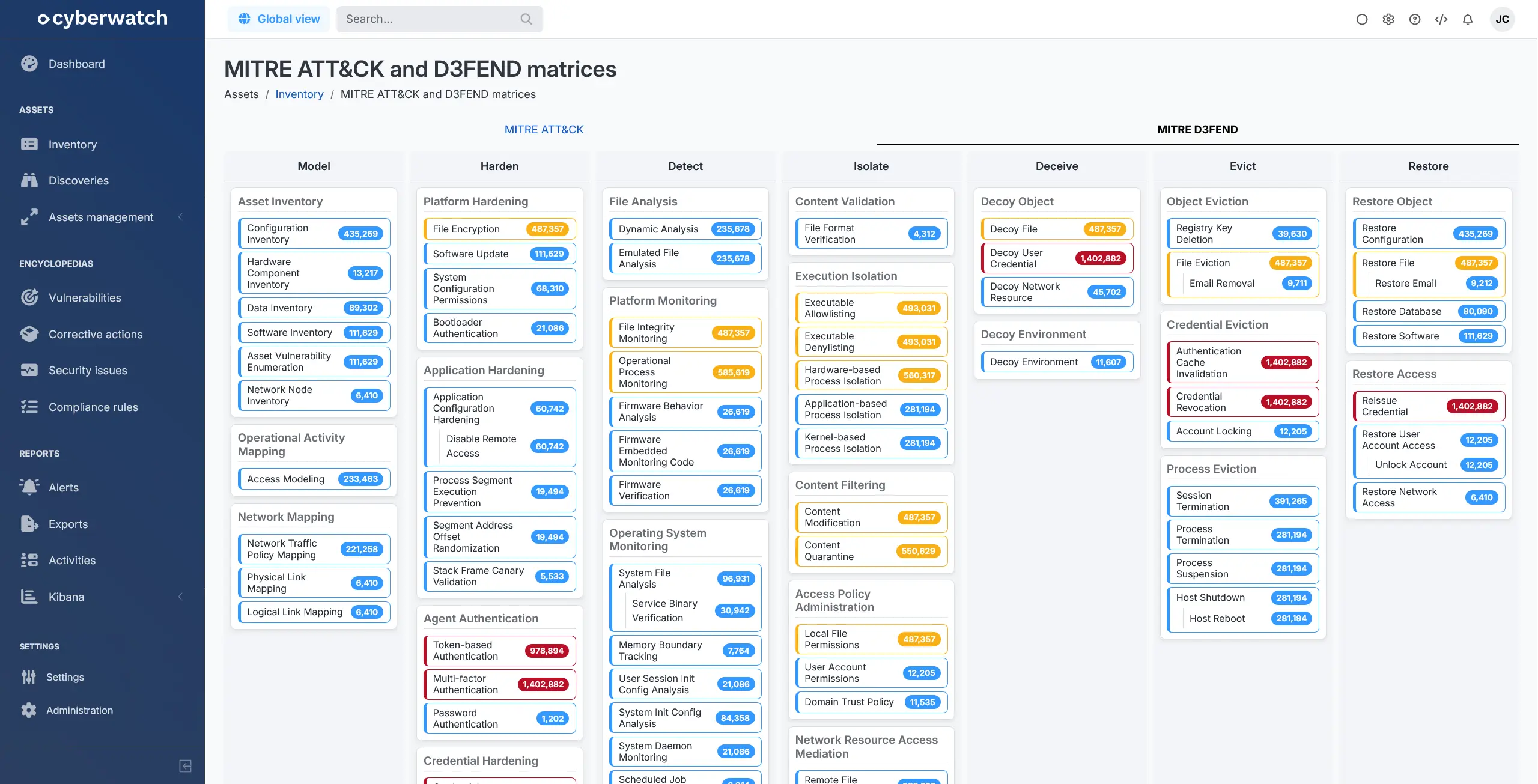Click the top bar gear icon

pyautogui.click(x=1388, y=19)
